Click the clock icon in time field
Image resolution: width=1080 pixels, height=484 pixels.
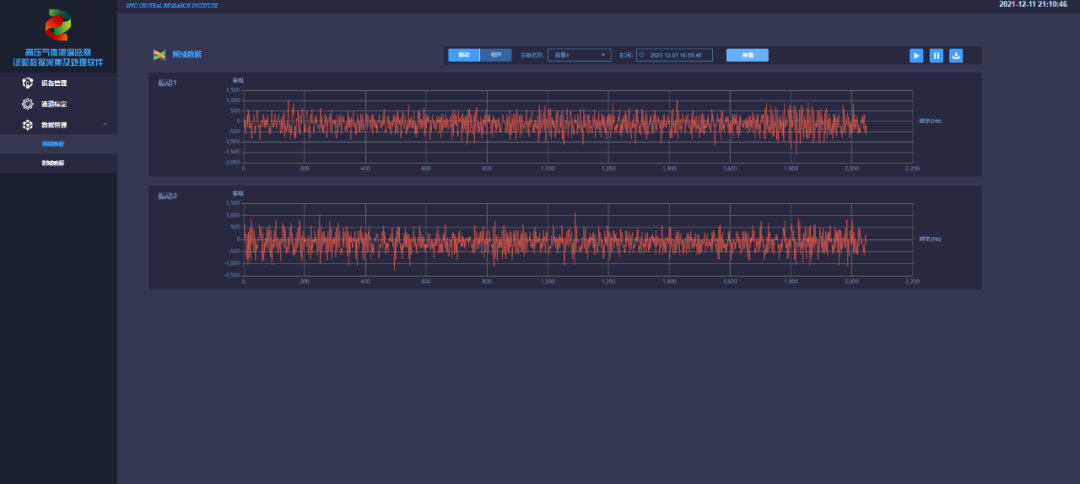(642, 56)
